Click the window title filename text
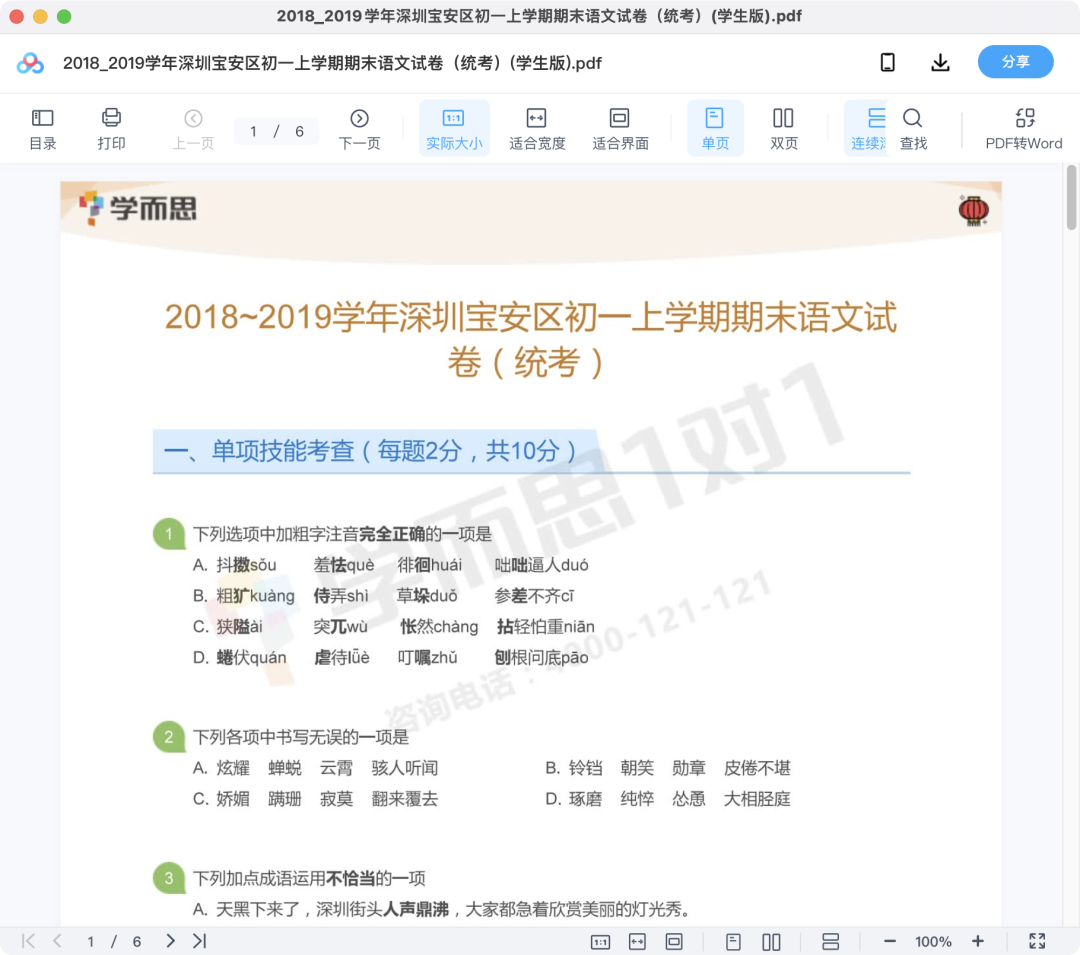Image resolution: width=1080 pixels, height=955 pixels. tap(539, 16)
